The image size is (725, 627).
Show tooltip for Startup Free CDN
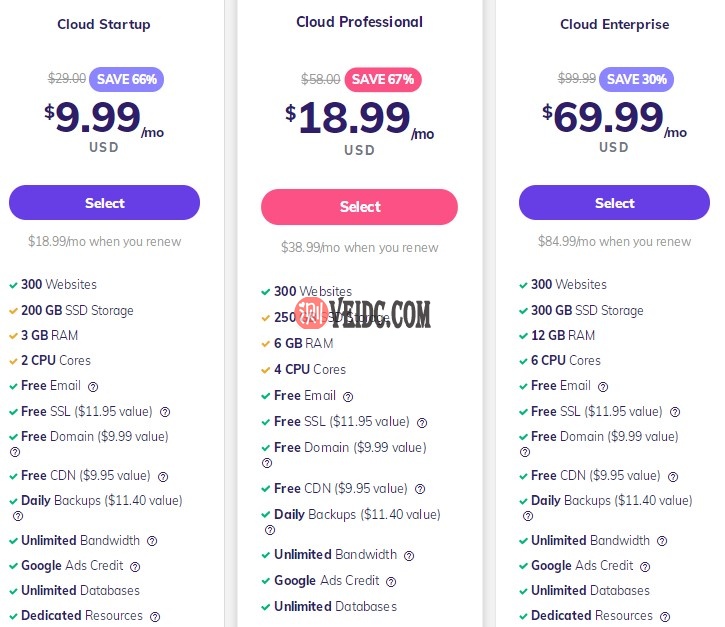163,477
